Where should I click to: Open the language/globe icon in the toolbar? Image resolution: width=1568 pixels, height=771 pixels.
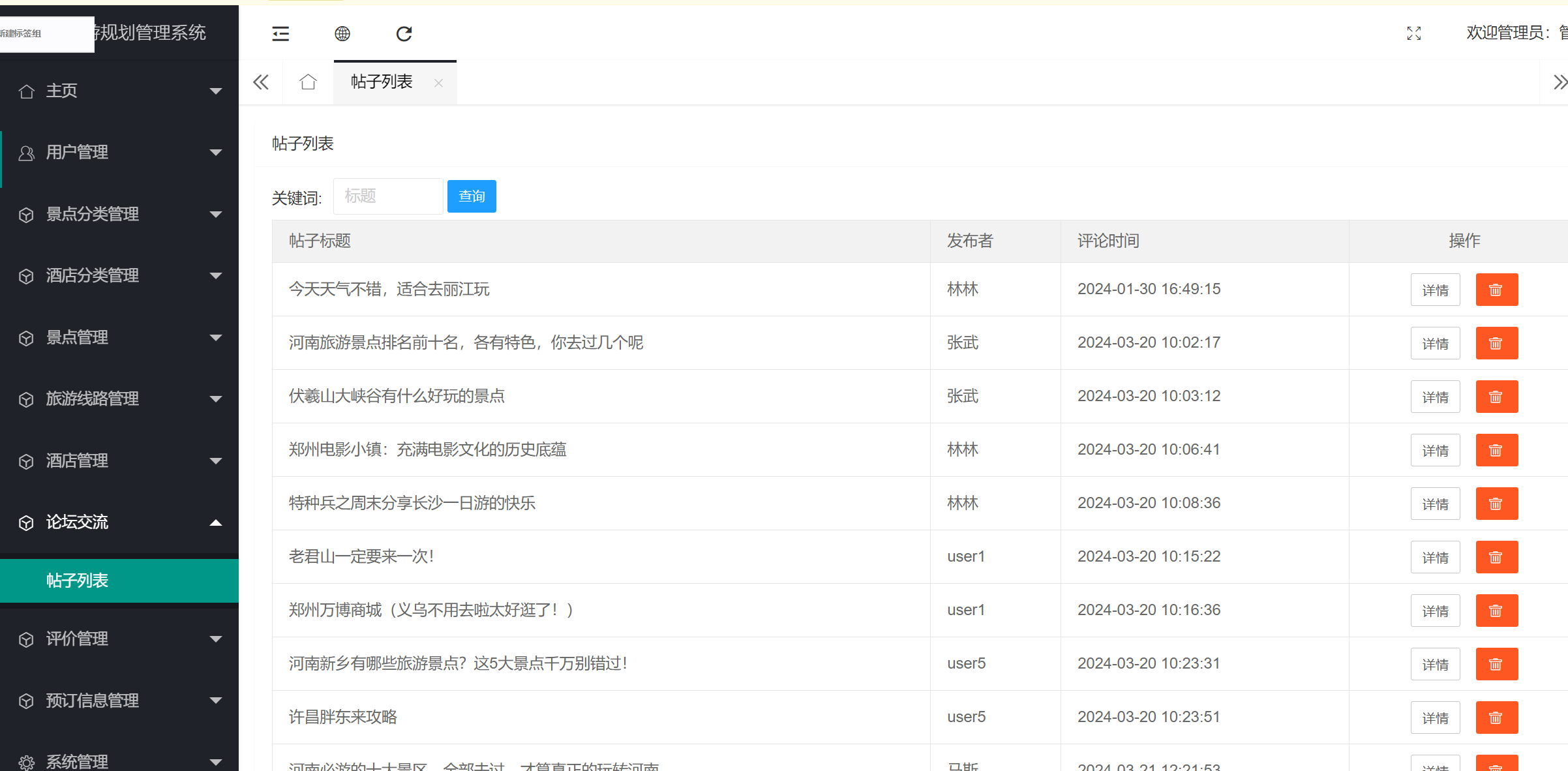tap(342, 33)
